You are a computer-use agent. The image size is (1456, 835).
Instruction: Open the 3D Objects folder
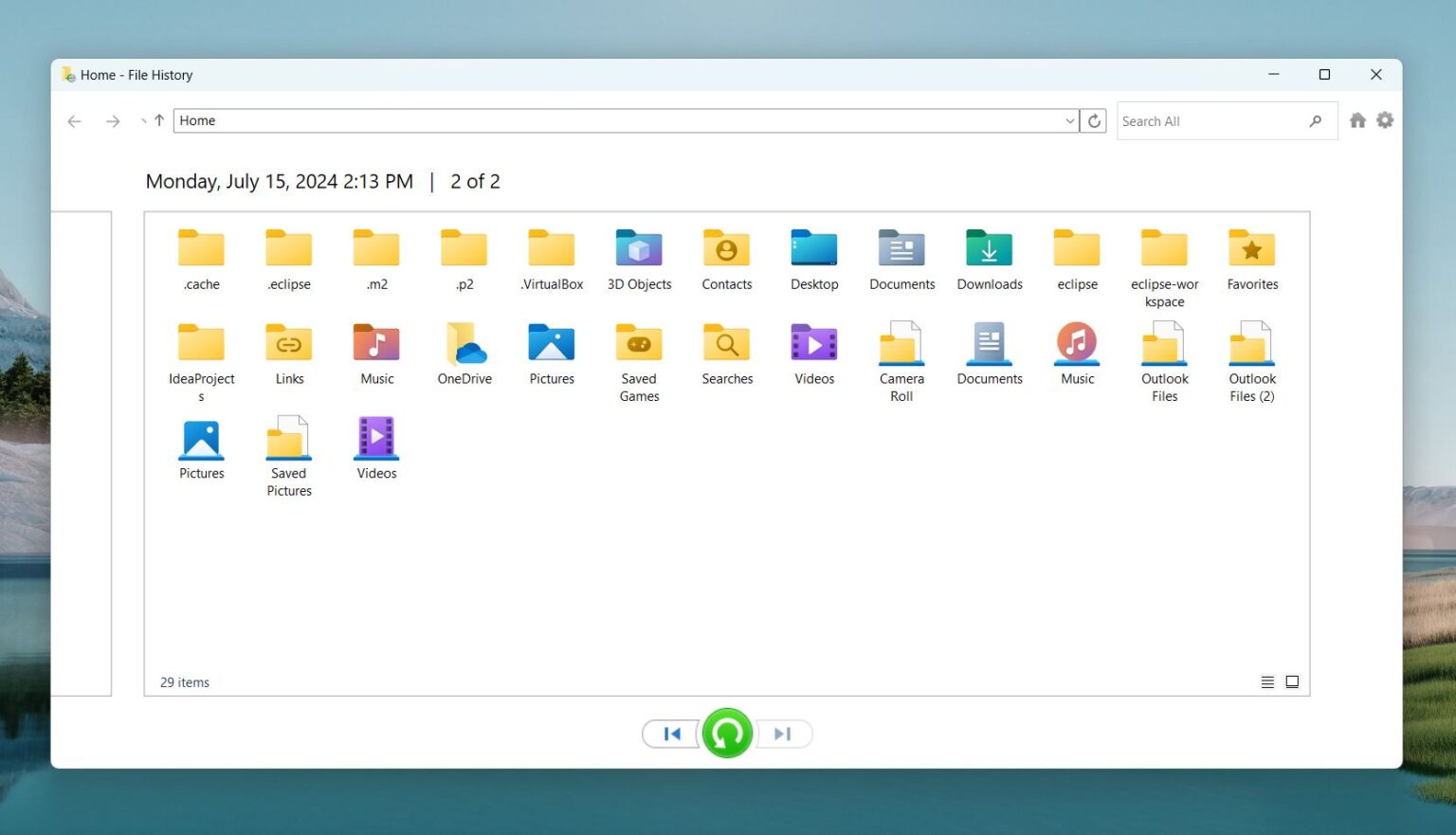[639, 249]
